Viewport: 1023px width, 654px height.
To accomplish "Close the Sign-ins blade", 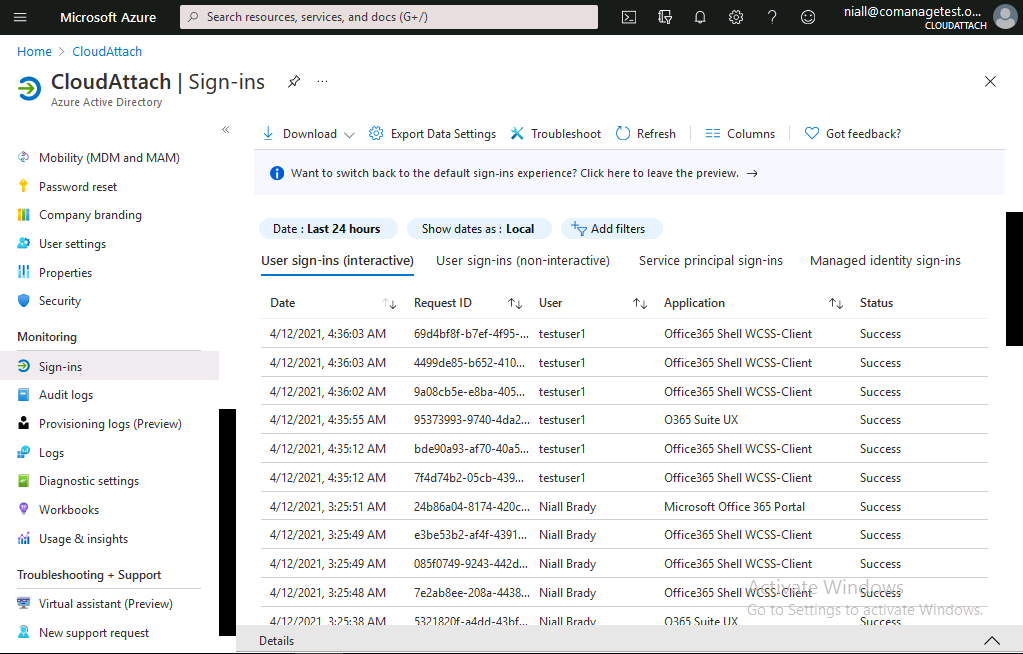I will pyautogui.click(x=990, y=82).
